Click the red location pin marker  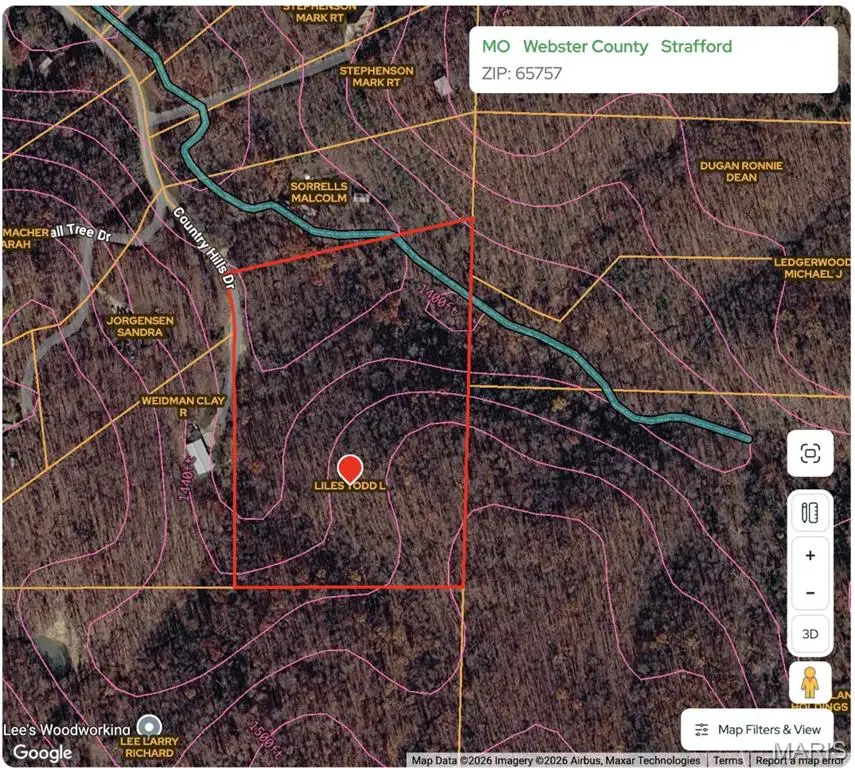pyautogui.click(x=350, y=468)
